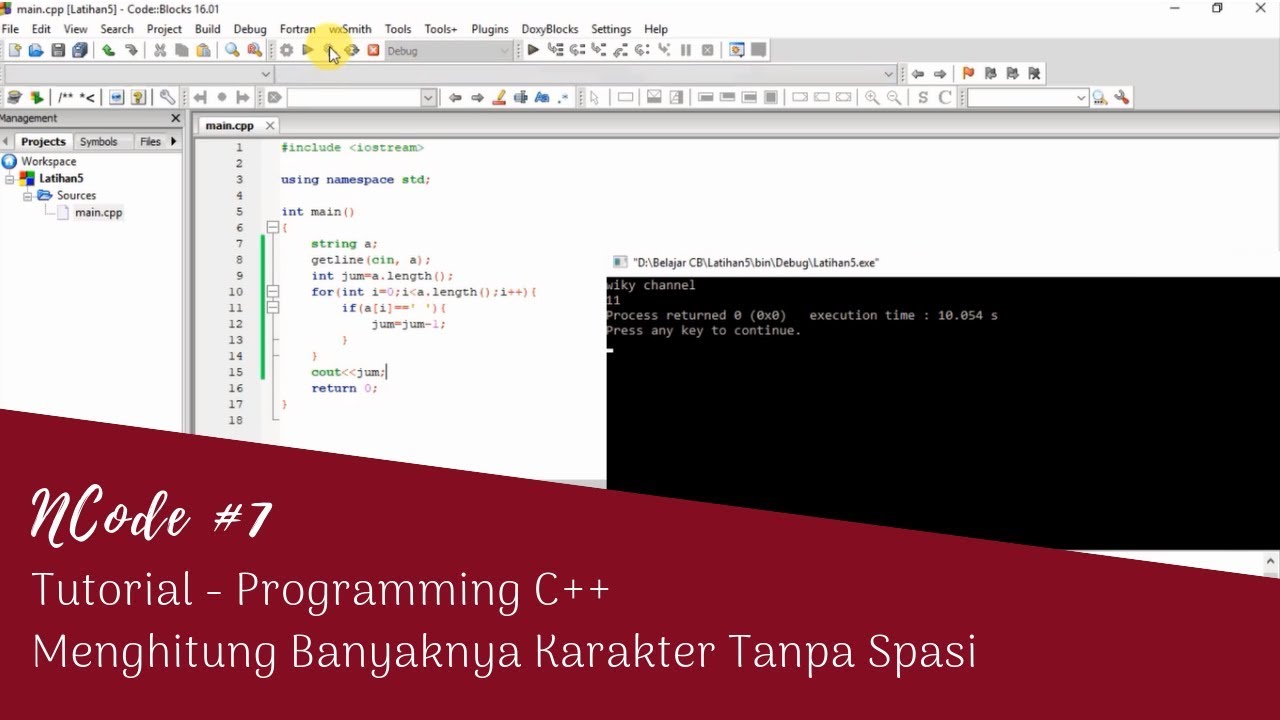Select the Workspace tree item
Screen dimensions: 1280x720
click(49, 161)
